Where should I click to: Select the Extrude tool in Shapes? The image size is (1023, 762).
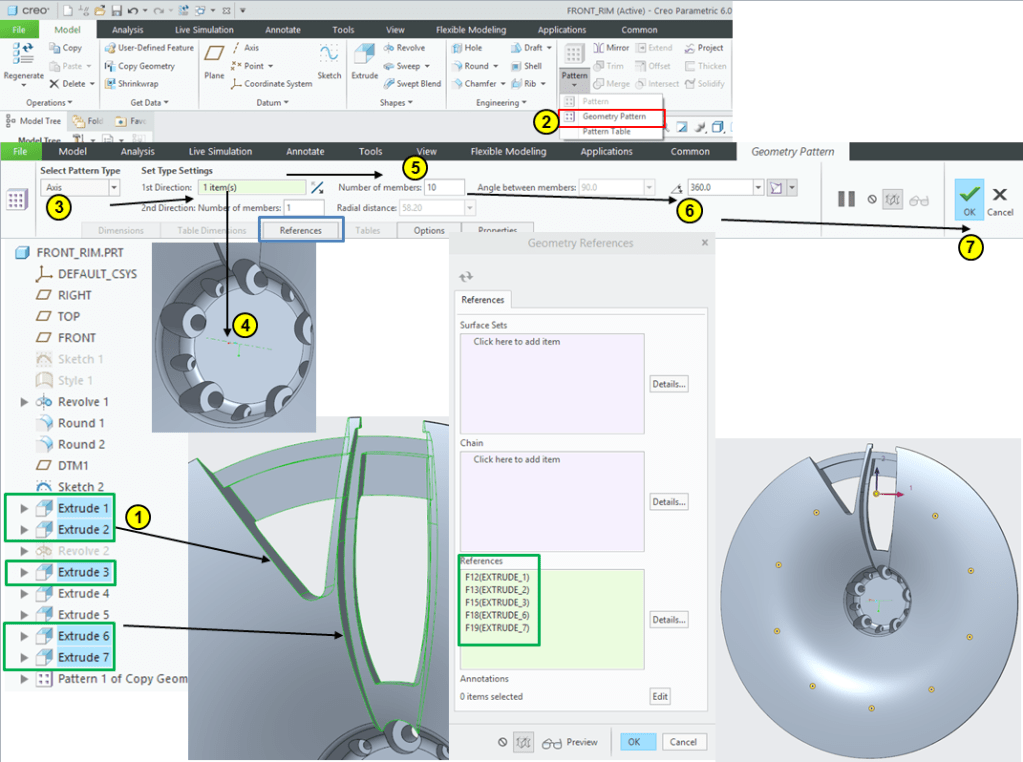(365, 58)
